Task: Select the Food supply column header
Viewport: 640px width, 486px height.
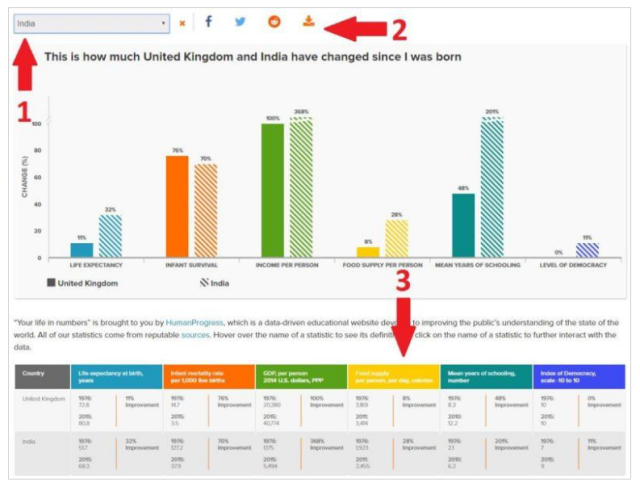Action: point(391,376)
